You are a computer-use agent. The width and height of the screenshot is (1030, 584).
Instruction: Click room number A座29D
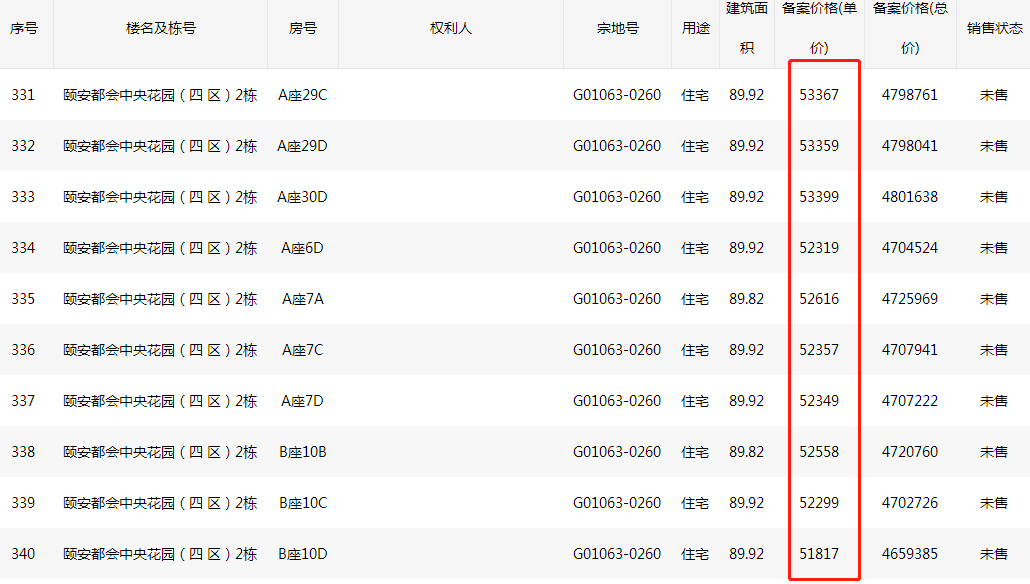pos(302,146)
